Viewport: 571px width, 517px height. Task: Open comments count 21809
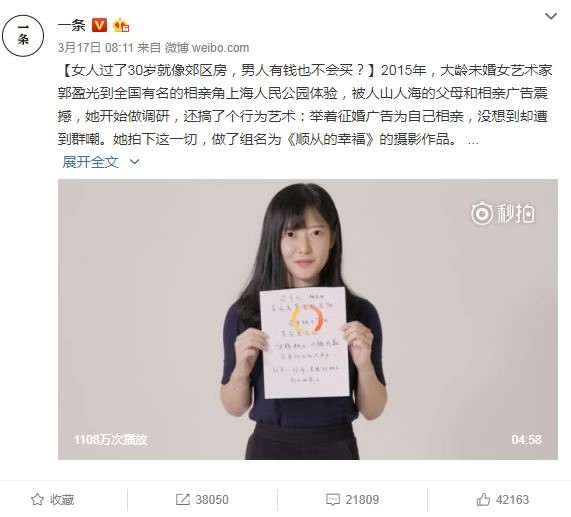tap(362, 500)
